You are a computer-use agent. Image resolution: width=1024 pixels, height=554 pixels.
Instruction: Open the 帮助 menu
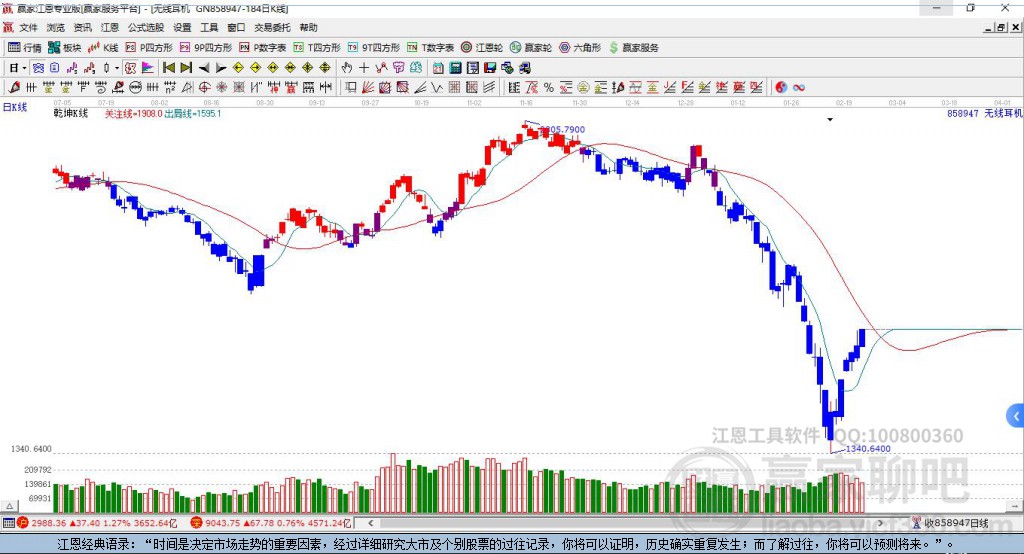click(x=308, y=27)
